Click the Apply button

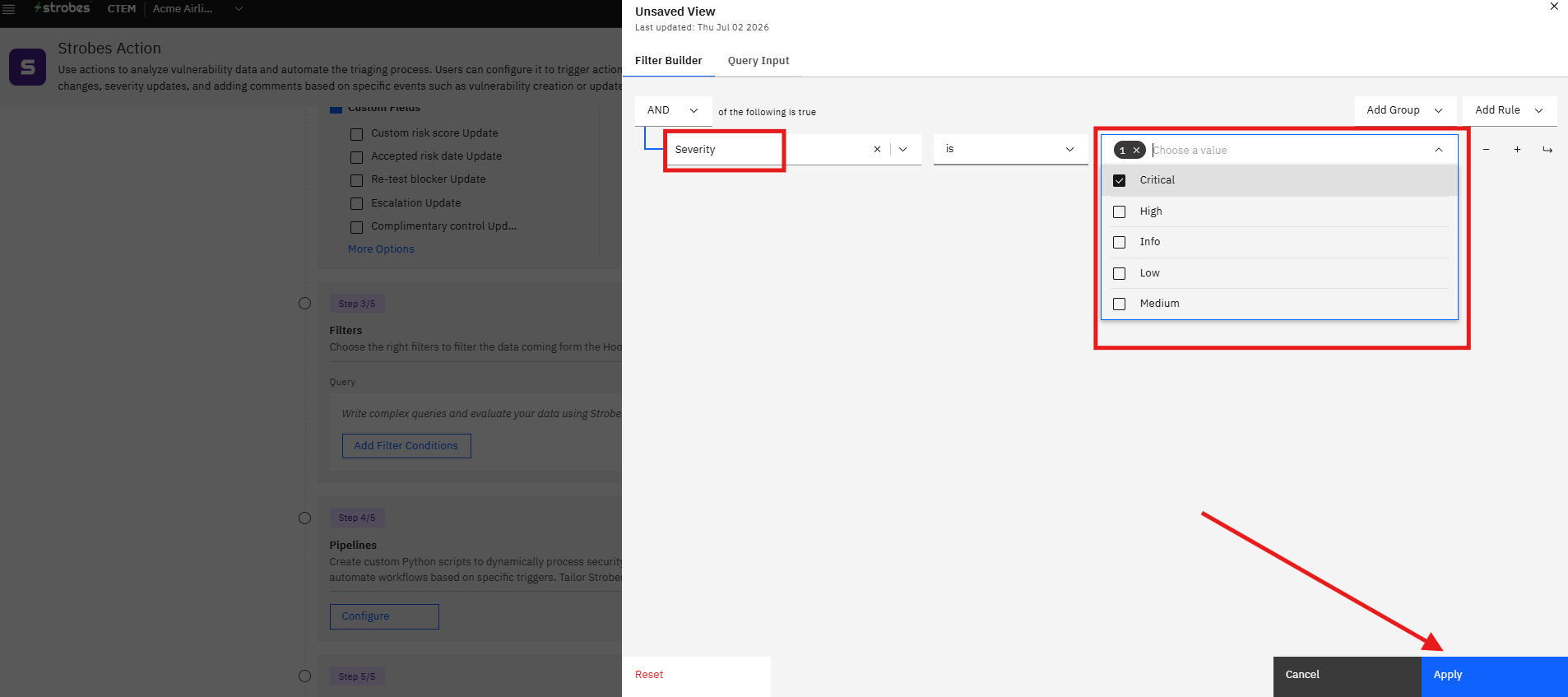point(1494,676)
